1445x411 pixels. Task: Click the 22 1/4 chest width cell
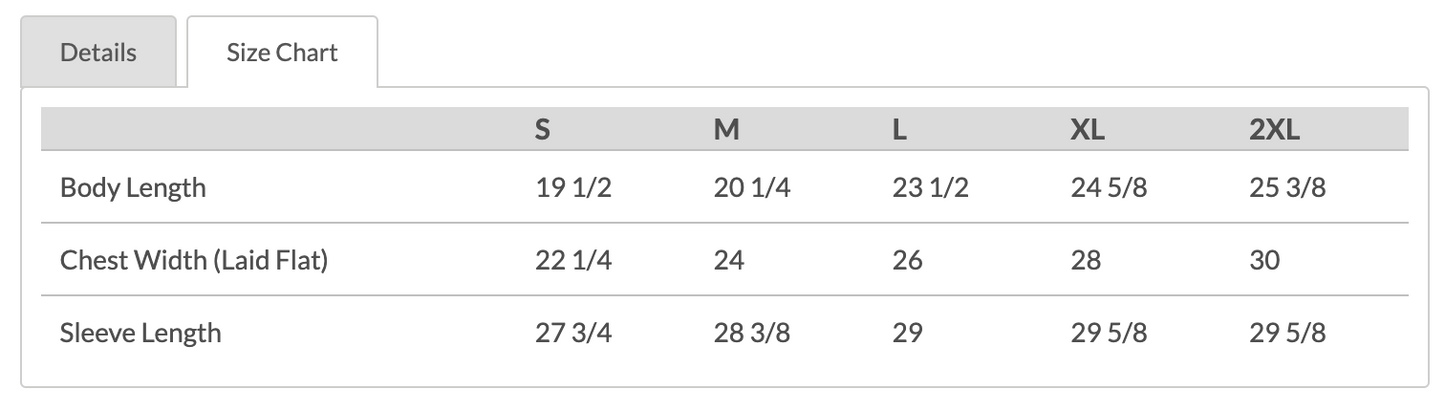point(573,260)
